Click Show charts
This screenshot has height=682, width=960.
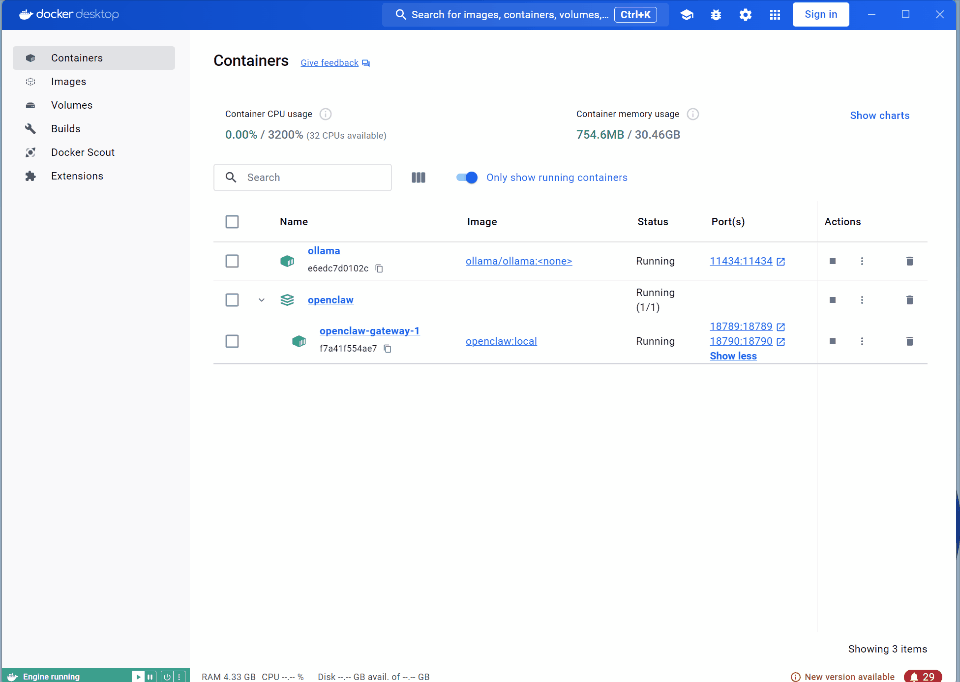pos(879,116)
